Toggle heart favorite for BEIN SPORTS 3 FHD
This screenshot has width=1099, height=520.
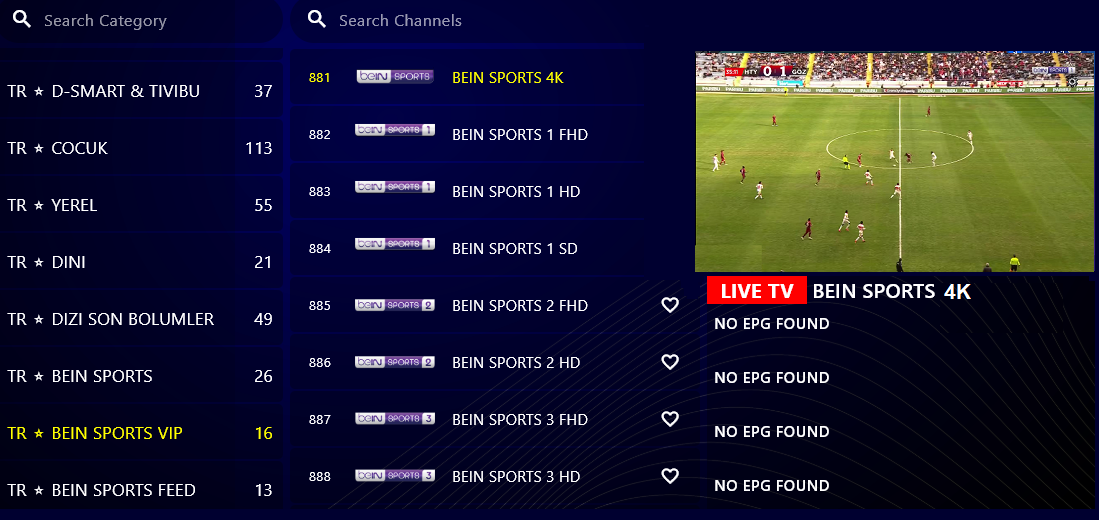point(670,419)
